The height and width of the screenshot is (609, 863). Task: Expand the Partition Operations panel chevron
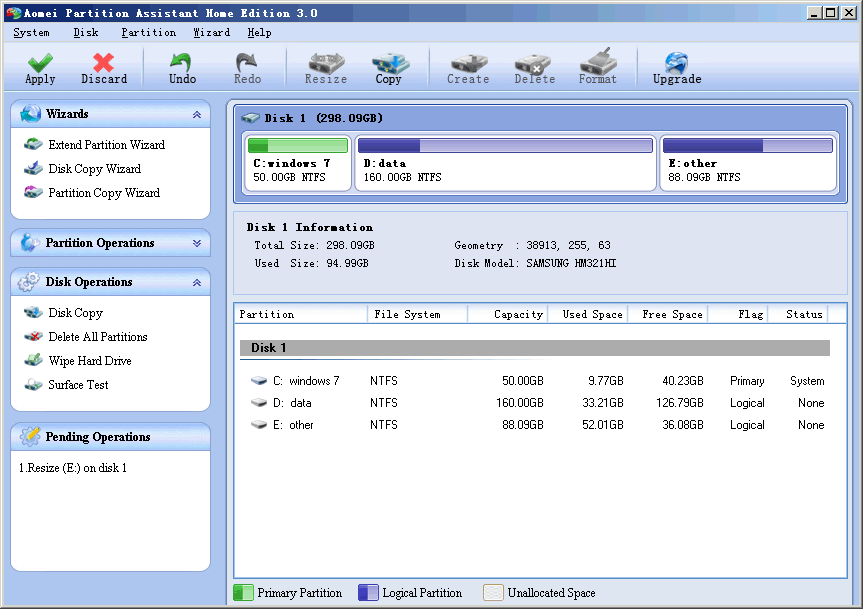click(196, 243)
